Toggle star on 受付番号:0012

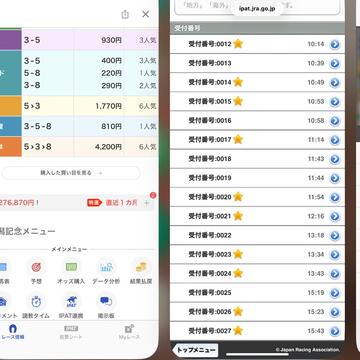tap(238, 44)
